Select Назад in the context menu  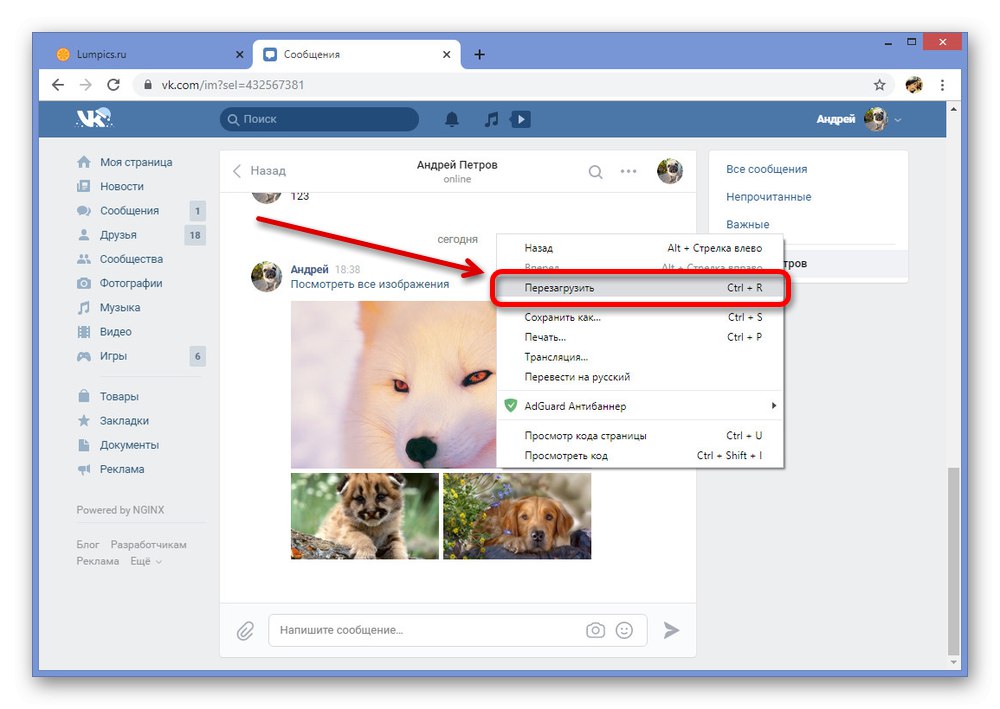(x=640, y=248)
